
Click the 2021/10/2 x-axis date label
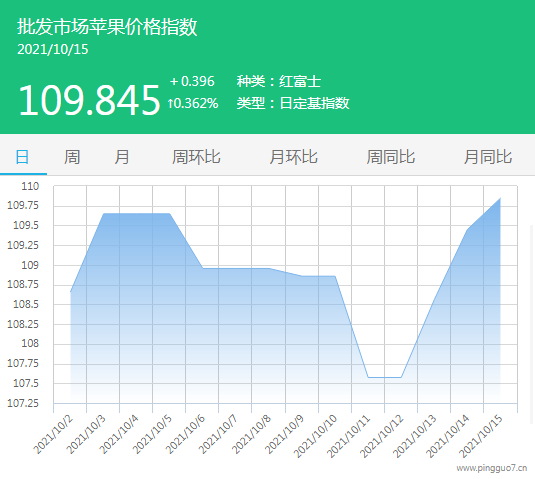click(53, 434)
